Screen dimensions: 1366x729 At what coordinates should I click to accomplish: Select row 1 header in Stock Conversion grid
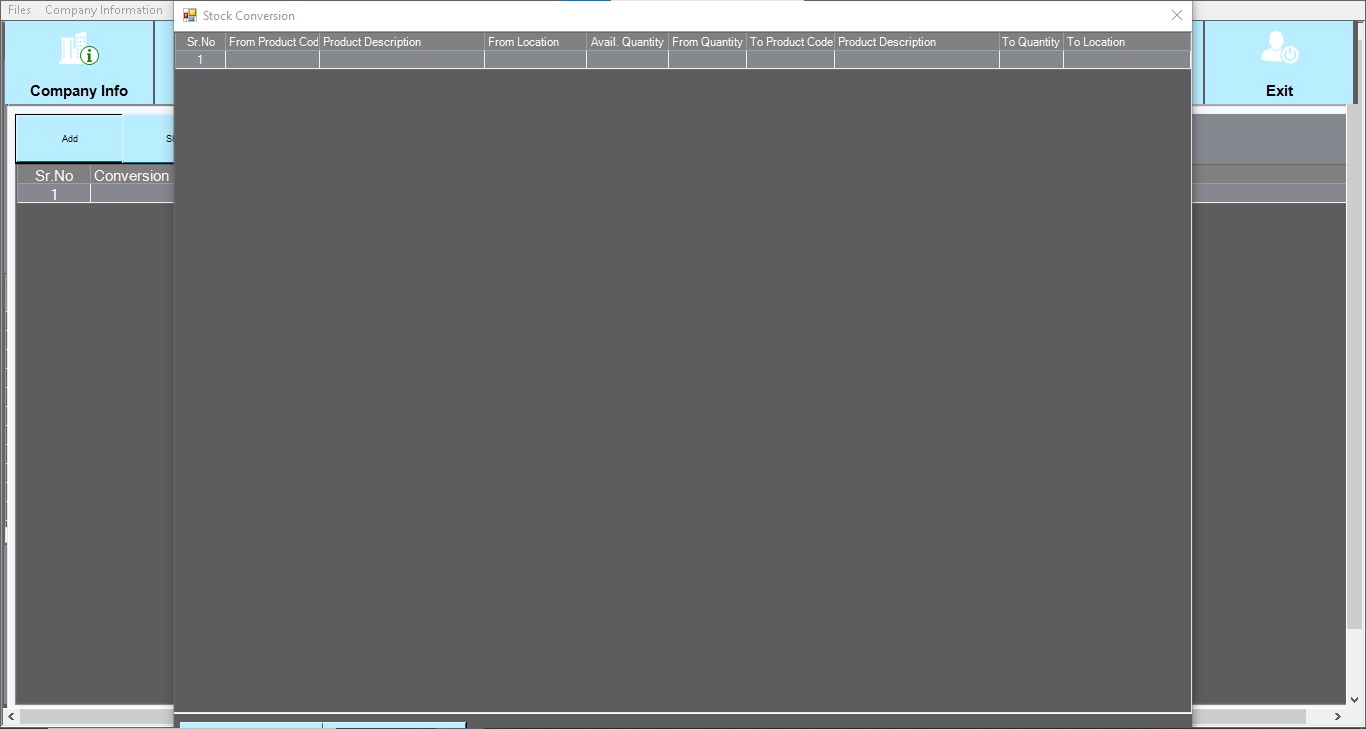pyautogui.click(x=200, y=60)
